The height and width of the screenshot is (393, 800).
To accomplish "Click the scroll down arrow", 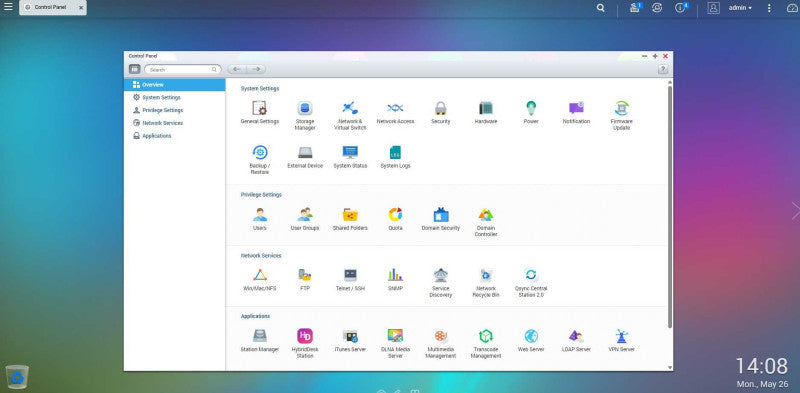I will point(670,367).
